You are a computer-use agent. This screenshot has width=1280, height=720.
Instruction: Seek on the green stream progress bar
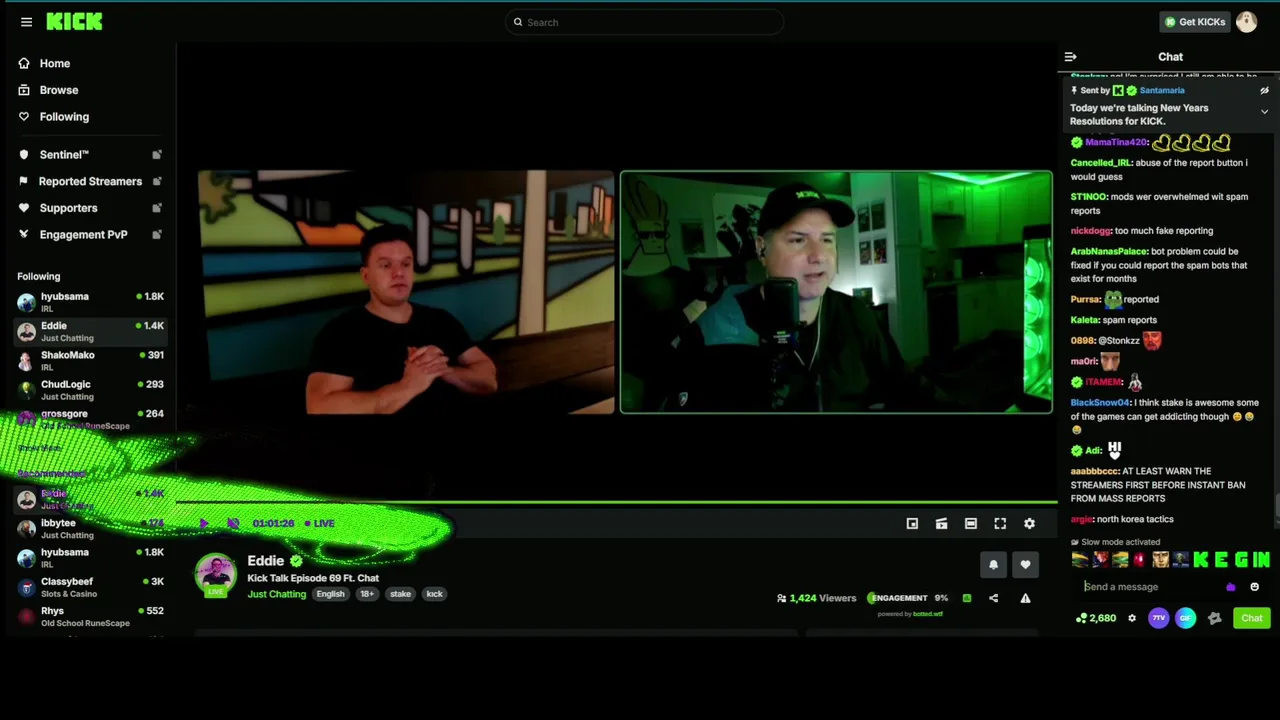pos(616,502)
